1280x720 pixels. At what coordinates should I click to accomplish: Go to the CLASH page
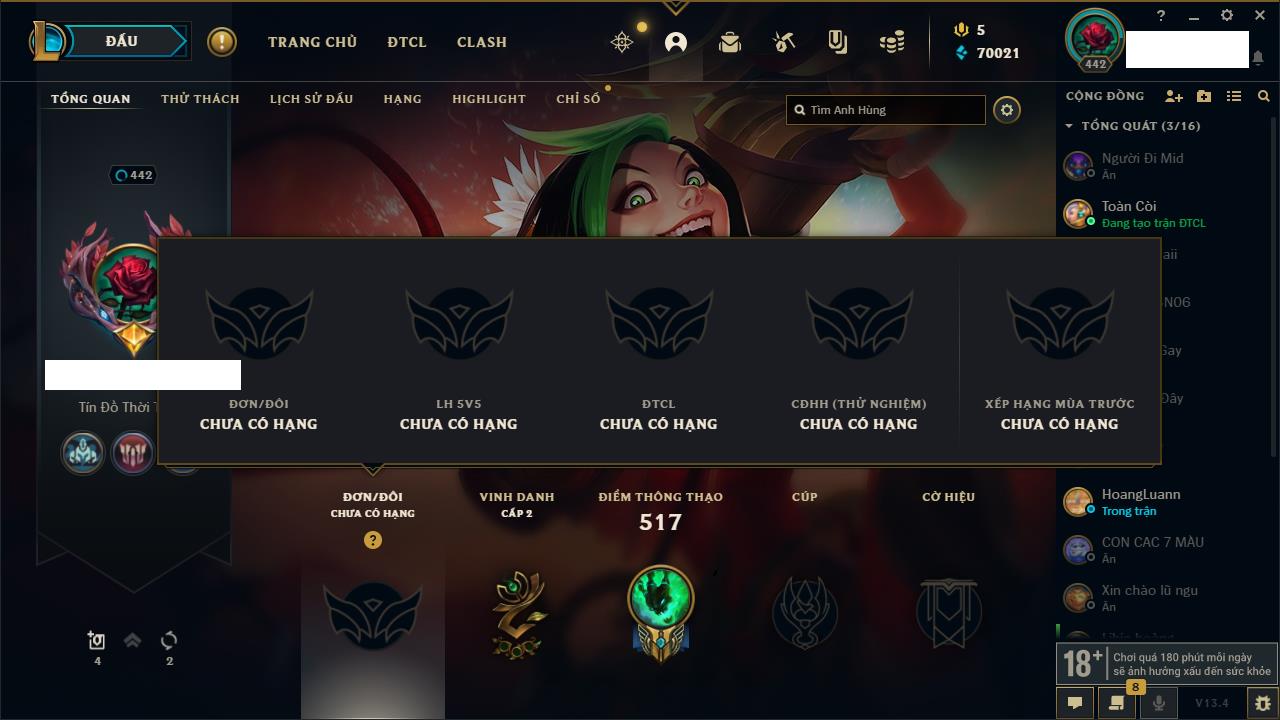click(x=482, y=42)
